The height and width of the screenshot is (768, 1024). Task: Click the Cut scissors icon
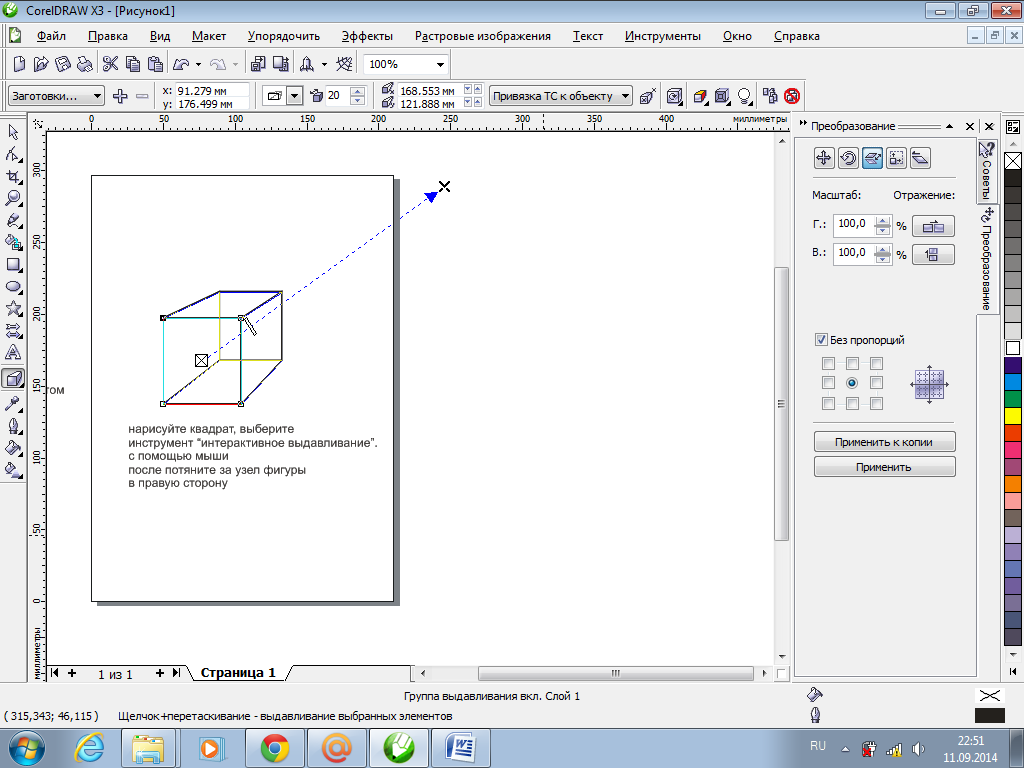110,64
